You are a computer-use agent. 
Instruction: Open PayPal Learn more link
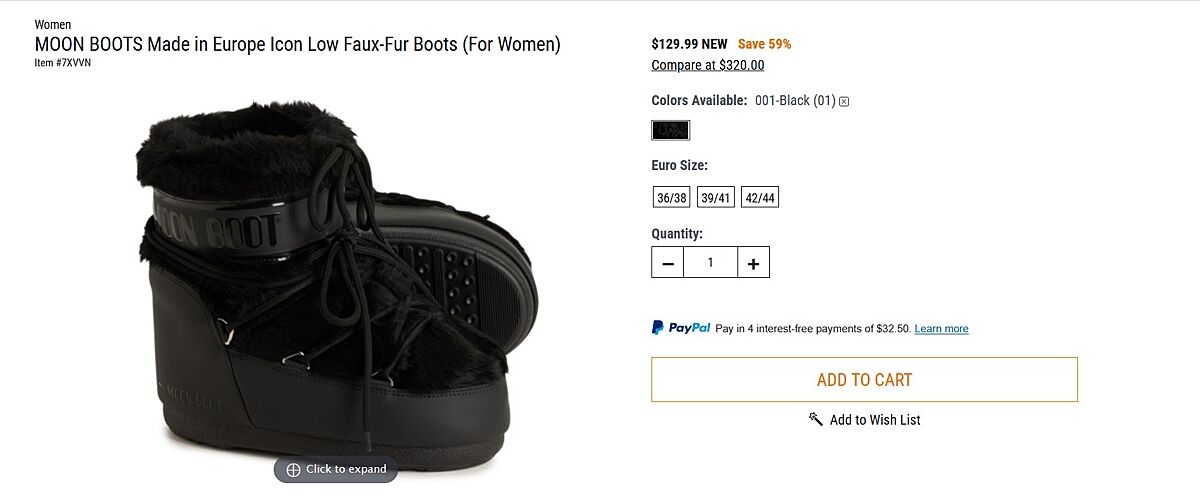click(x=941, y=329)
